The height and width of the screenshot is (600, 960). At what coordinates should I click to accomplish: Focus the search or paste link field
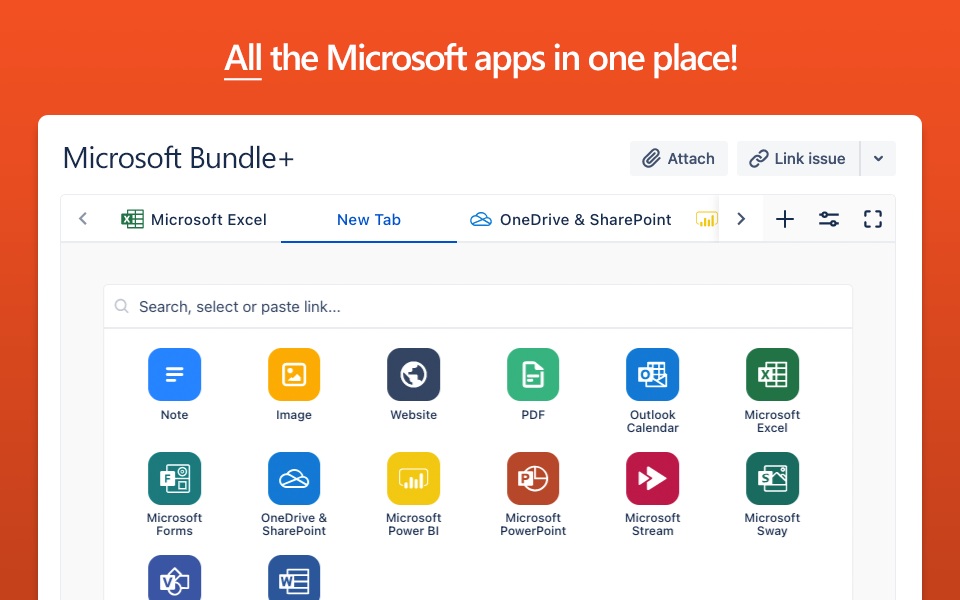tap(478, 306)
